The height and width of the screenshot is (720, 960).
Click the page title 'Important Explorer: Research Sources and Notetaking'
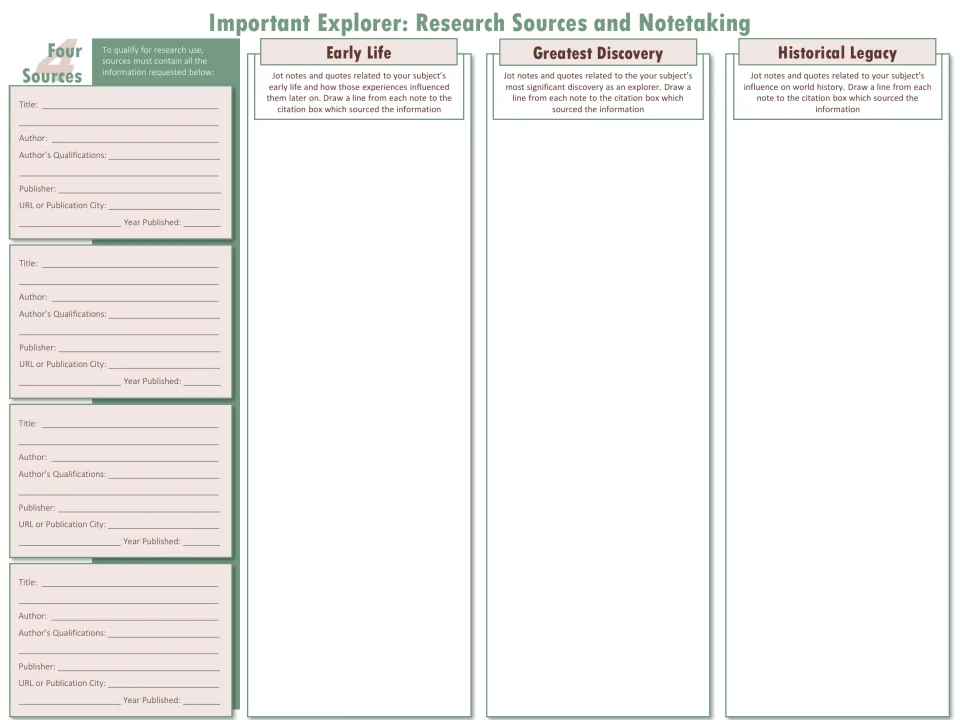[x=479, y=23]
